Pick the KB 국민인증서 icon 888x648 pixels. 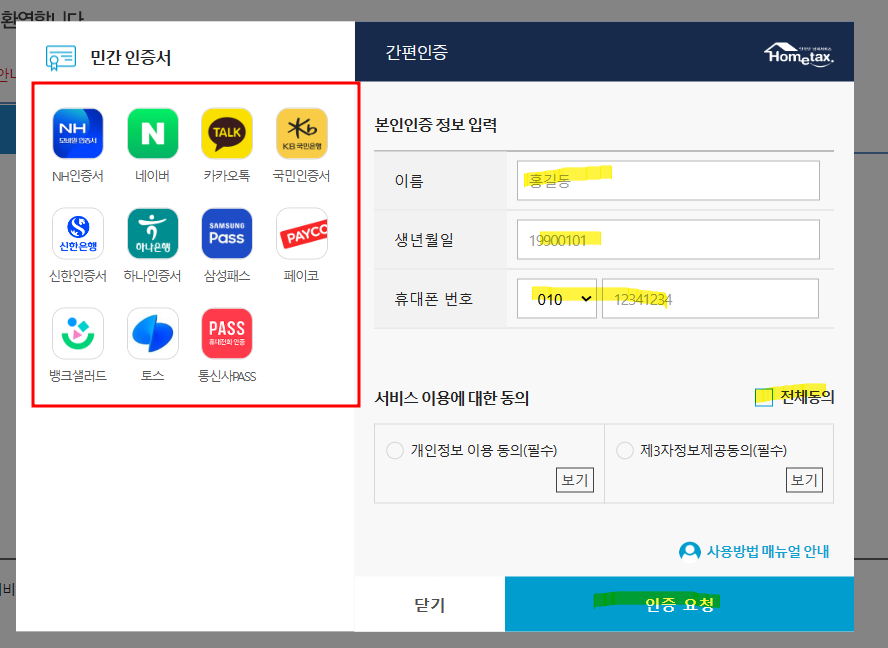coord(301,134)
